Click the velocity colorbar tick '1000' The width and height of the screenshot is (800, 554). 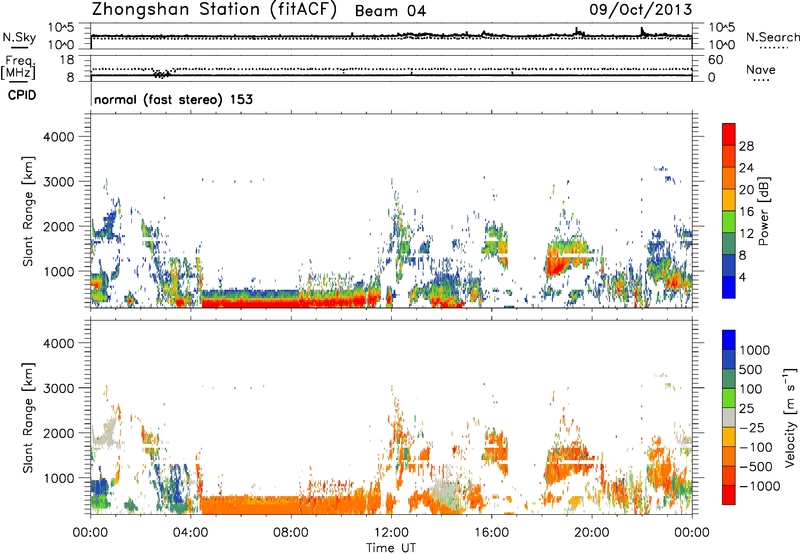tap(755, 350)
